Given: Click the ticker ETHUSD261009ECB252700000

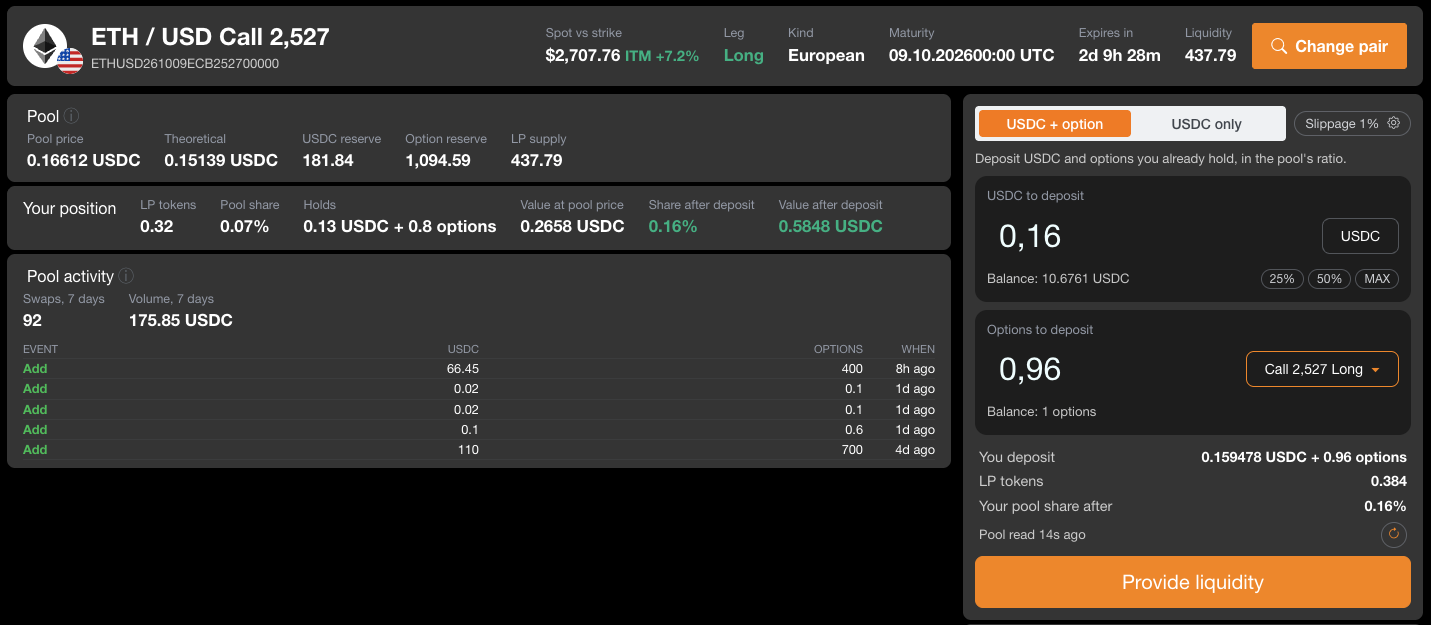Looking at the screenshot, I should pyautogui.click(x=185, y=63).
